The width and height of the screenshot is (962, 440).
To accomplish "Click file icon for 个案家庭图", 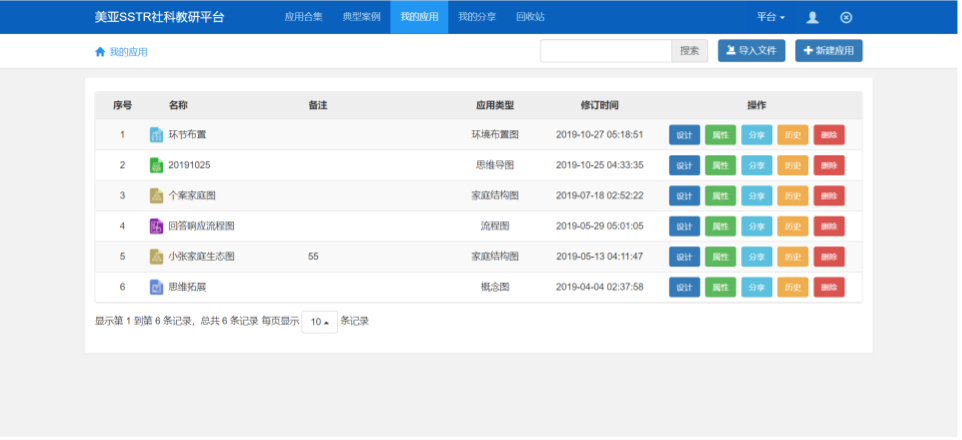I will pos(156,196).
